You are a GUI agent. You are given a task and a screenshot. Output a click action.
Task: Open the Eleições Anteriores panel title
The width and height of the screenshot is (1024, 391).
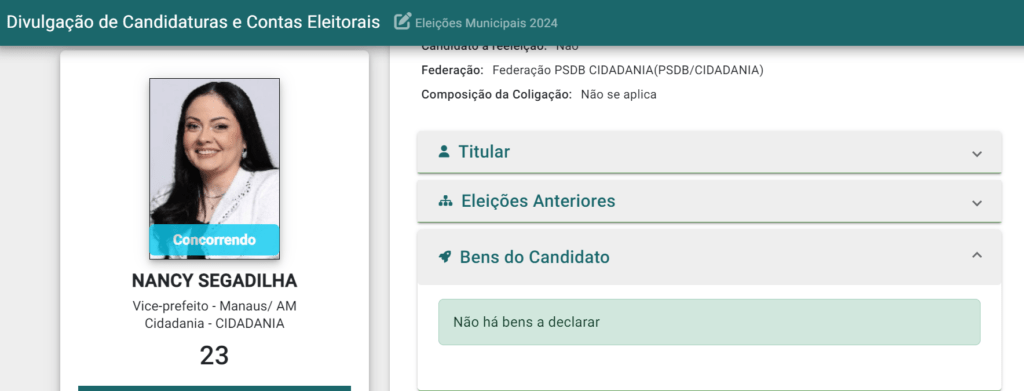(x=538, y=200)
